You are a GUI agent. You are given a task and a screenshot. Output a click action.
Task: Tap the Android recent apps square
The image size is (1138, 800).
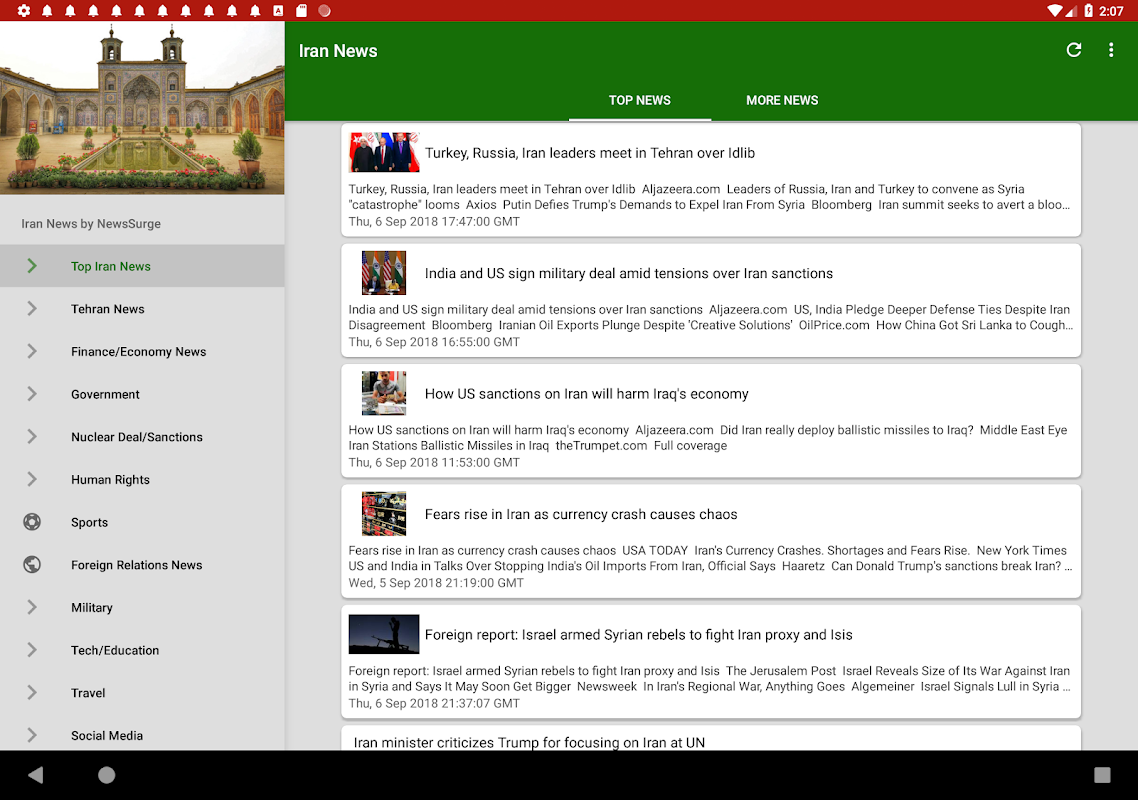point(1102,775)
